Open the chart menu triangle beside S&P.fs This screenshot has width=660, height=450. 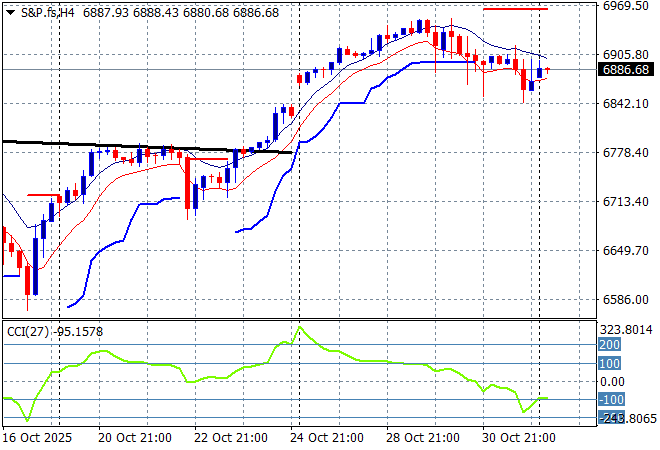click(x=11, y=13)
